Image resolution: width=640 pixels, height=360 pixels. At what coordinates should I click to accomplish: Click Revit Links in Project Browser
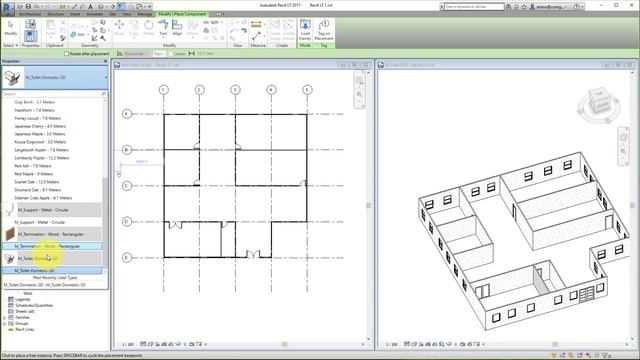(x=24, y=329)
